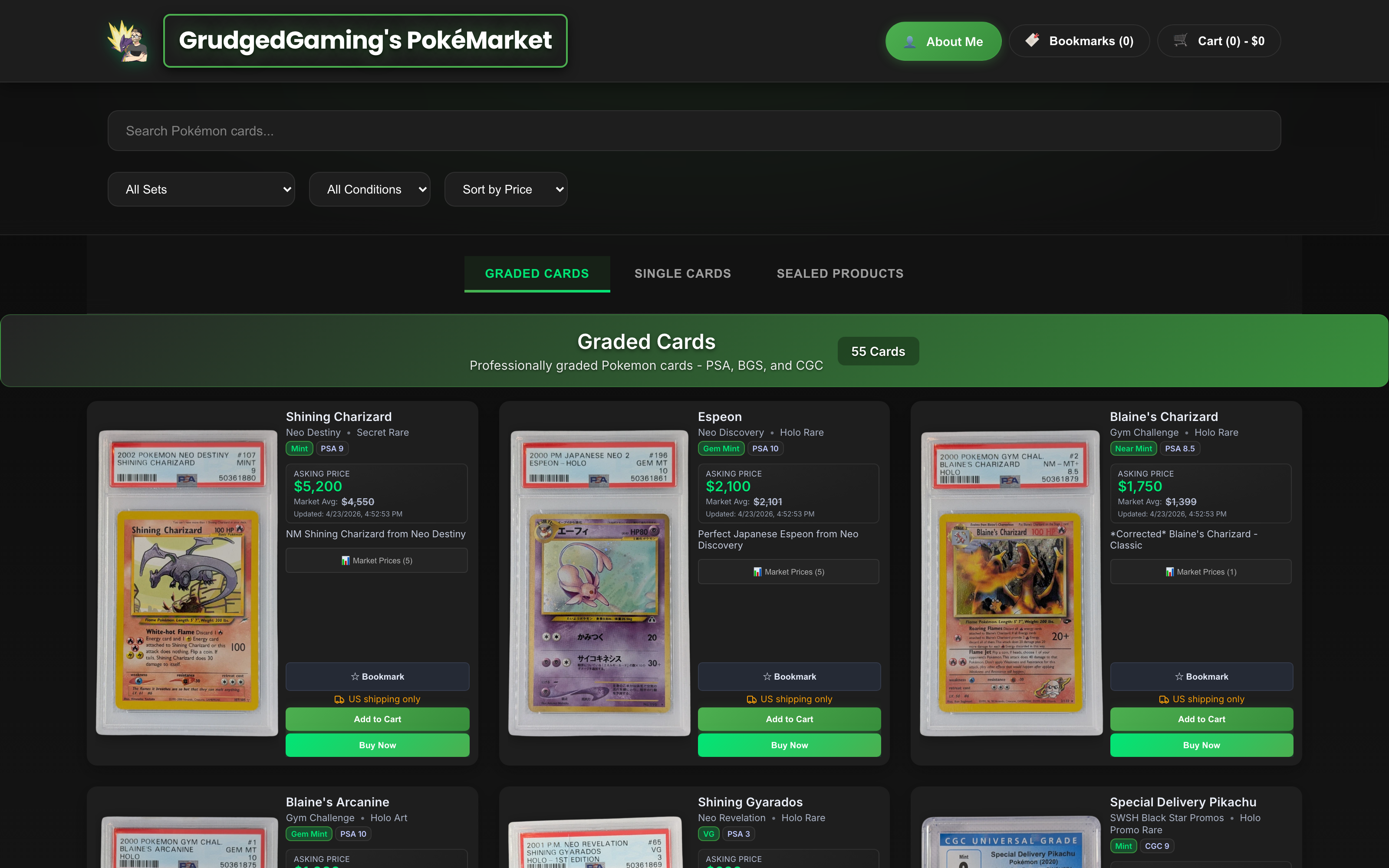Click the 55 Cards count badge

point(878,352)
